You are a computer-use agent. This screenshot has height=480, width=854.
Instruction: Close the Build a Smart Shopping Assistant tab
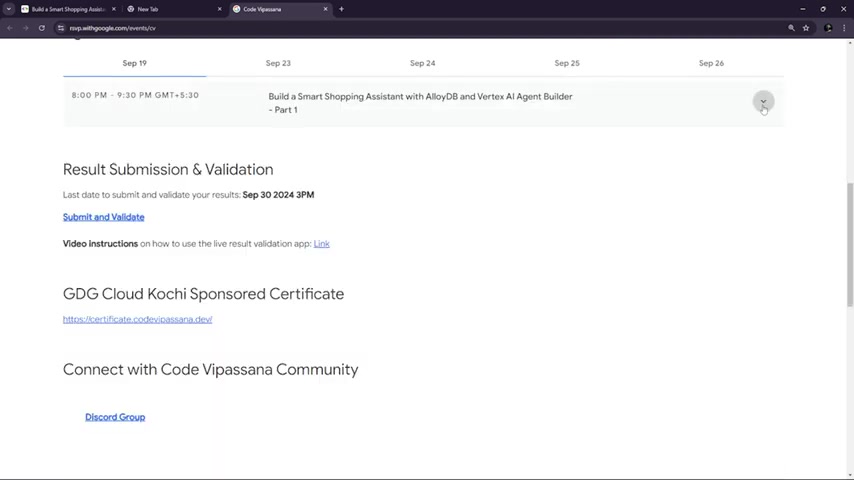(114, 9)
